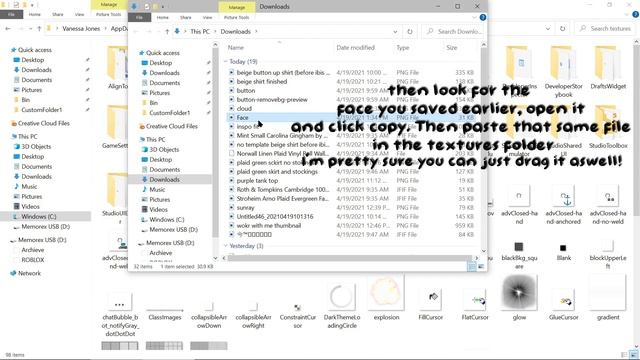The image size is (640, 360).
Task: Open Windows (C:) in Downloads navigation pane
Action: coord(167,220)
